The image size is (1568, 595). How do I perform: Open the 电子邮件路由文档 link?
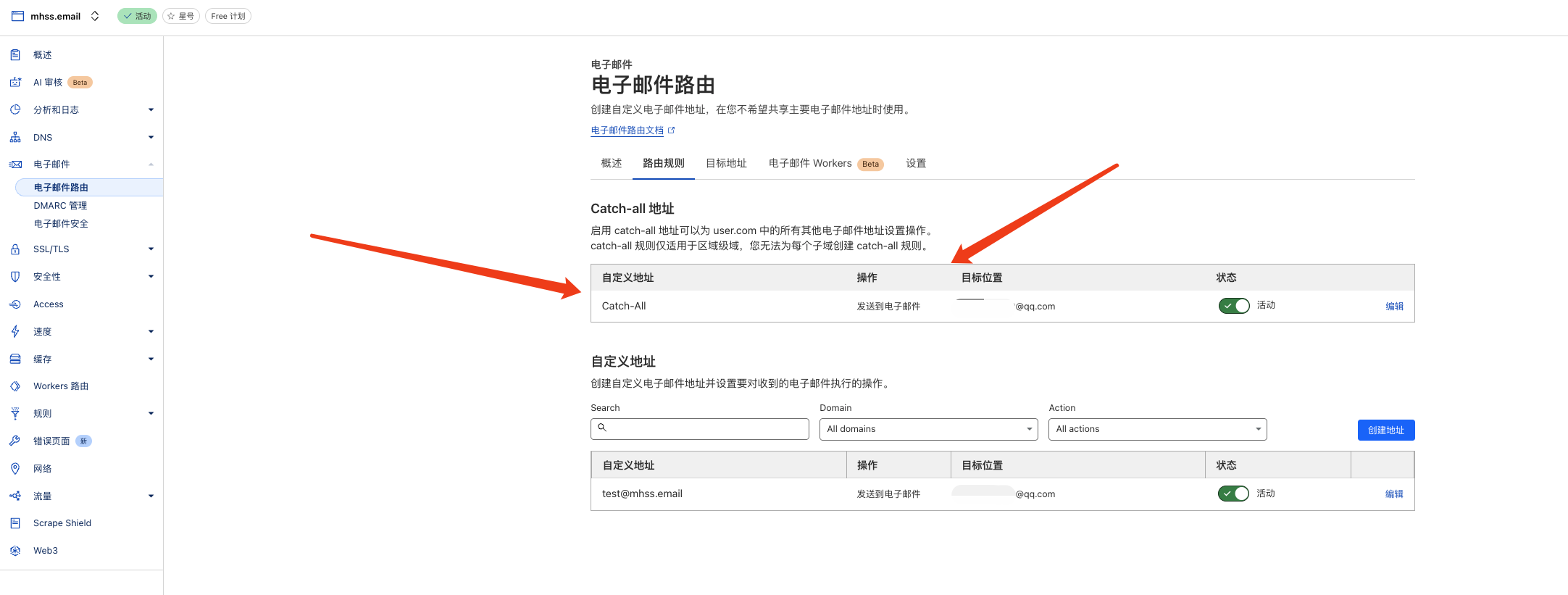coord(627,130)
